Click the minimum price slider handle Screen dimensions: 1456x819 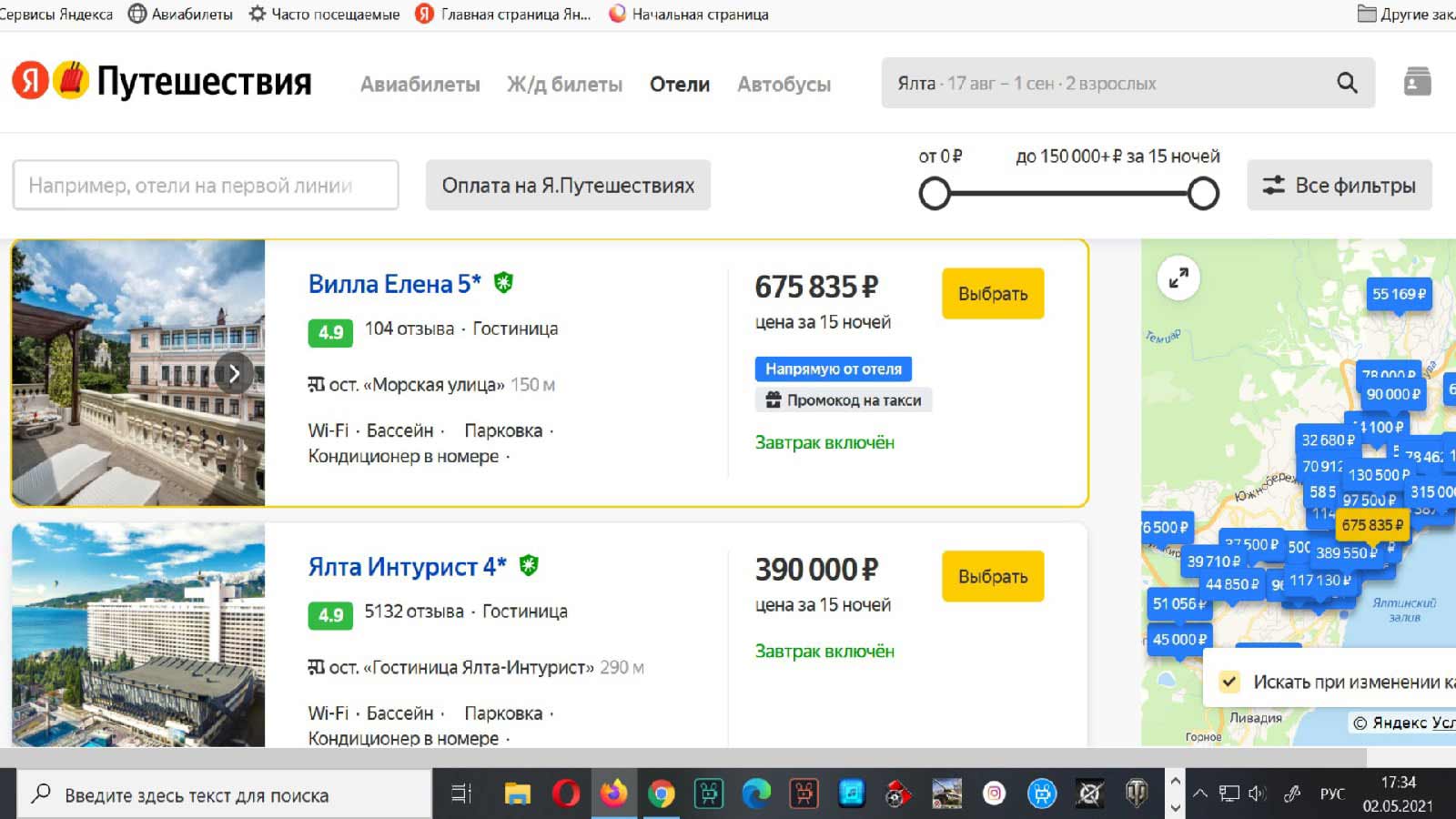click(935, 193)
